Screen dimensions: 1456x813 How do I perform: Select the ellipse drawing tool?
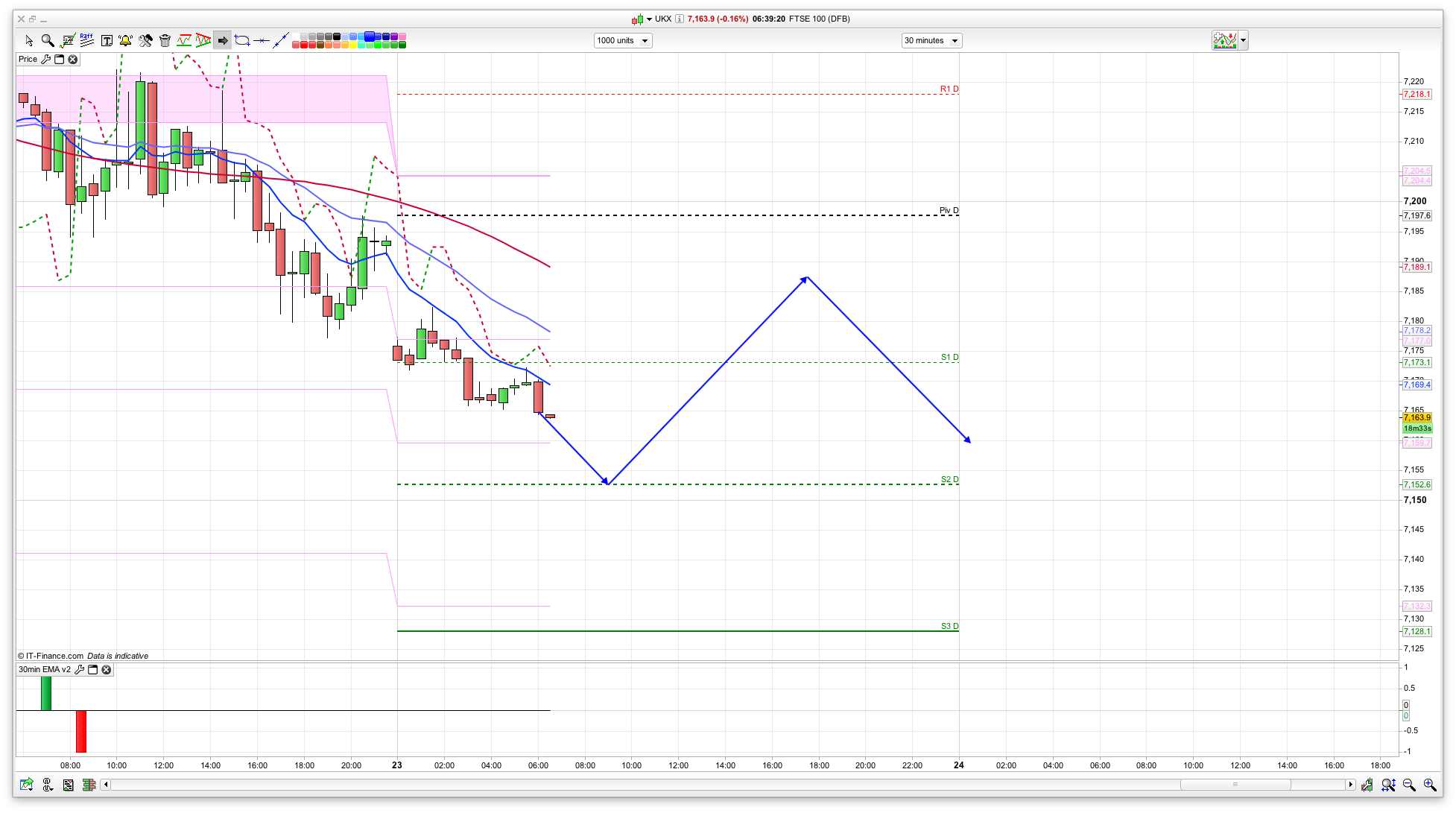[x=242, y=40]
